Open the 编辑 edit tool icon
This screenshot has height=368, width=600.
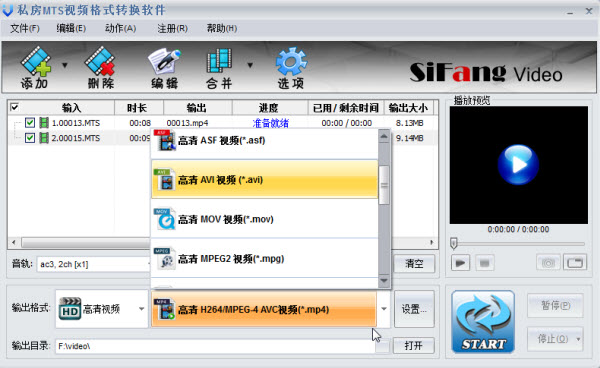(164, 68)
